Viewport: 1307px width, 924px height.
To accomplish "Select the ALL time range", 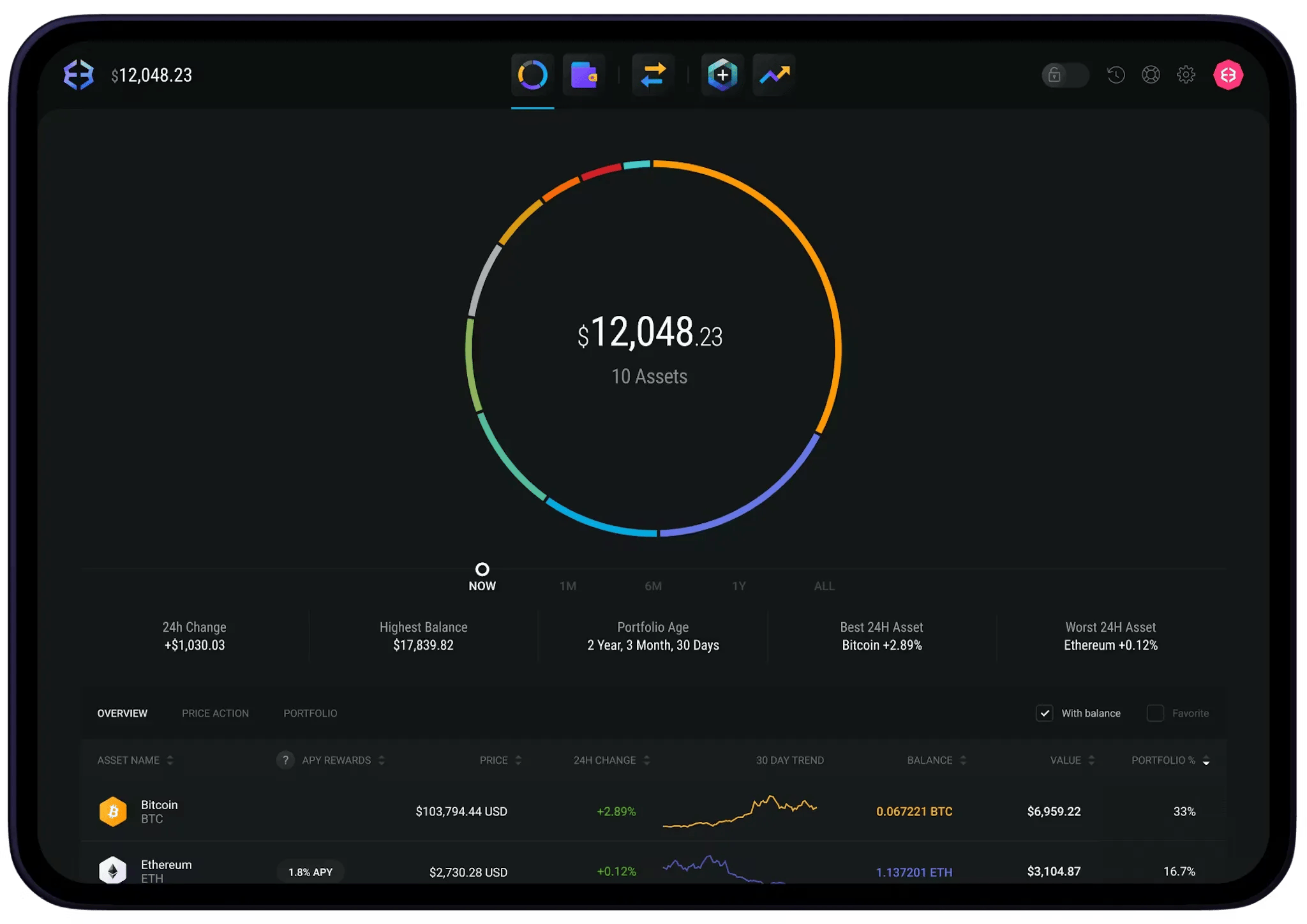I will [x=824, y=586].
